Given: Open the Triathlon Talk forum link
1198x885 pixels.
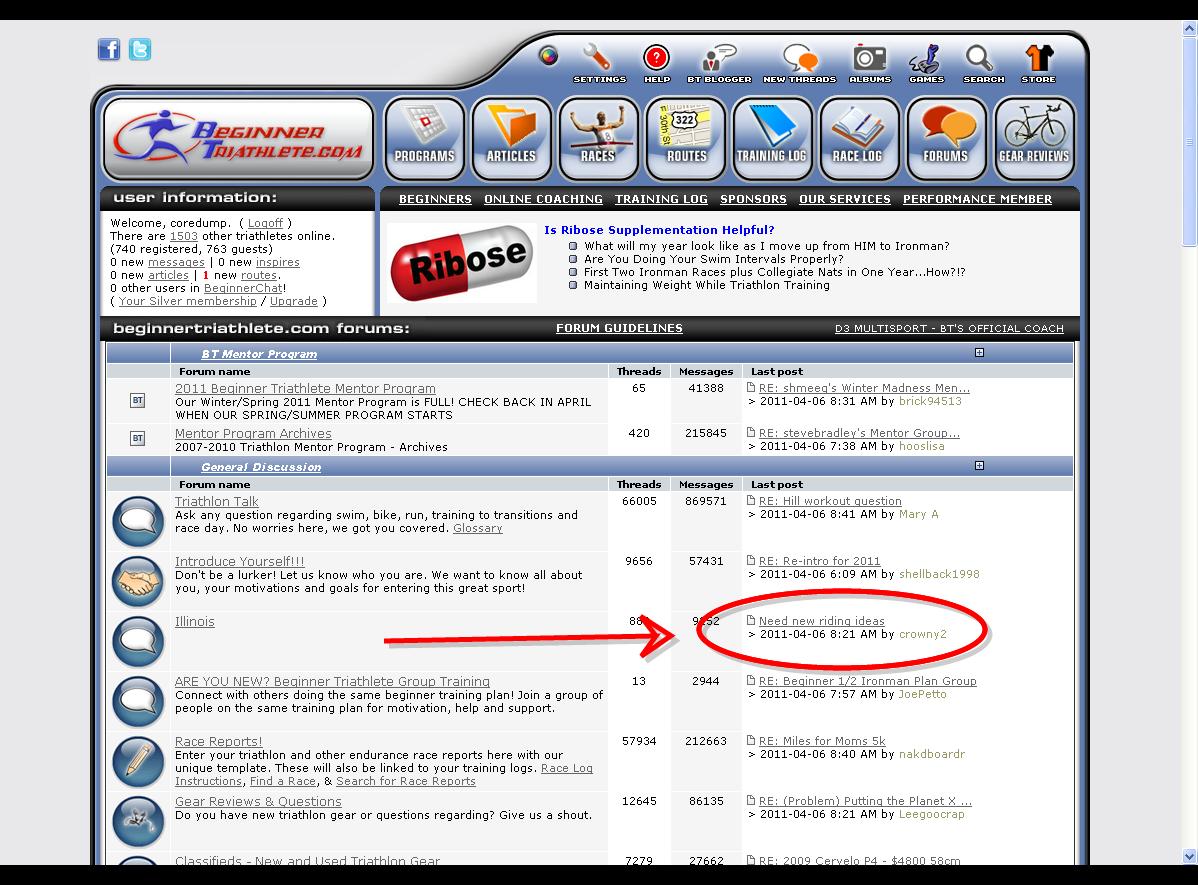Looking at the screenshot, I should tap(216, 501).
